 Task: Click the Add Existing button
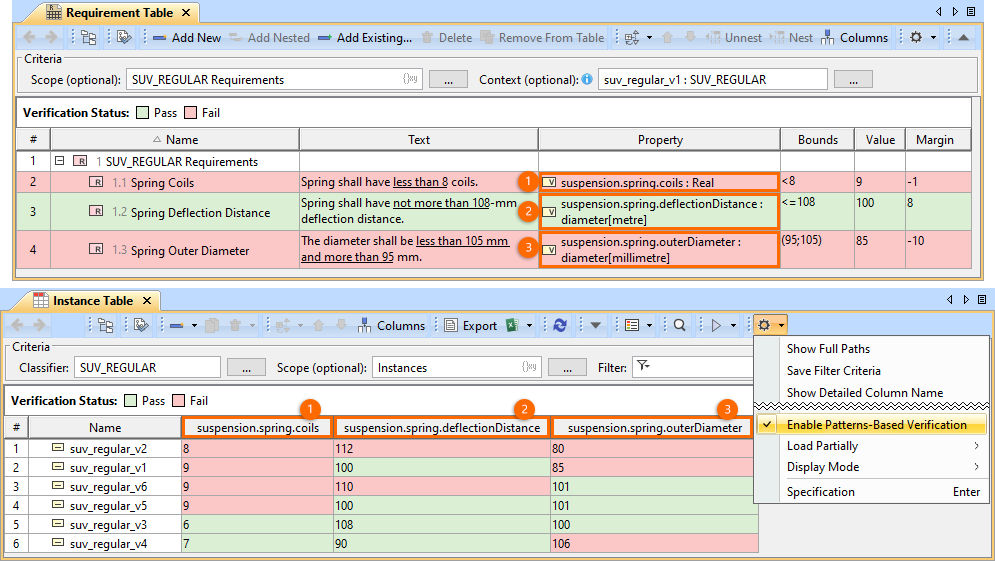click(x=365, y=38)
